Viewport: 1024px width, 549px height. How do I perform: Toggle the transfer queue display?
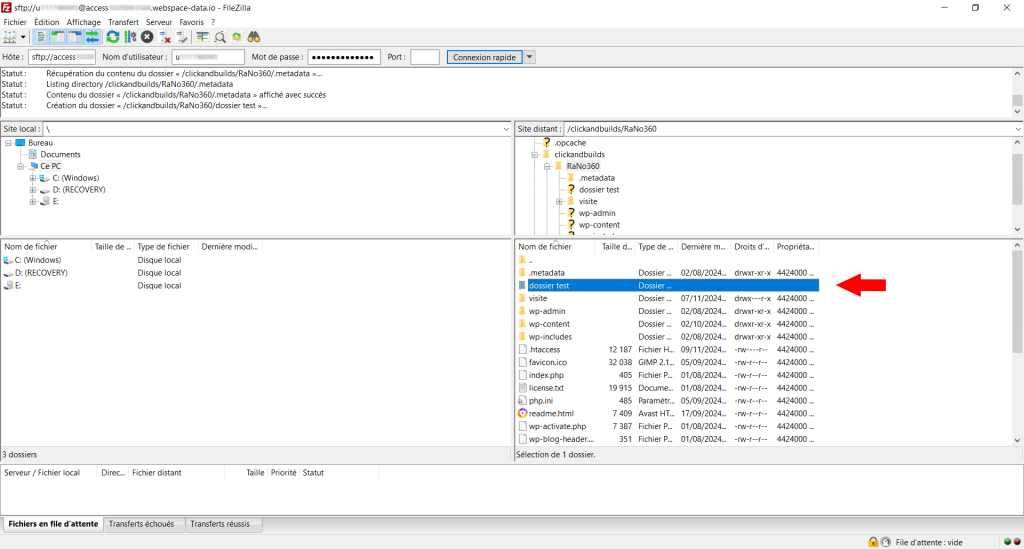93,37
